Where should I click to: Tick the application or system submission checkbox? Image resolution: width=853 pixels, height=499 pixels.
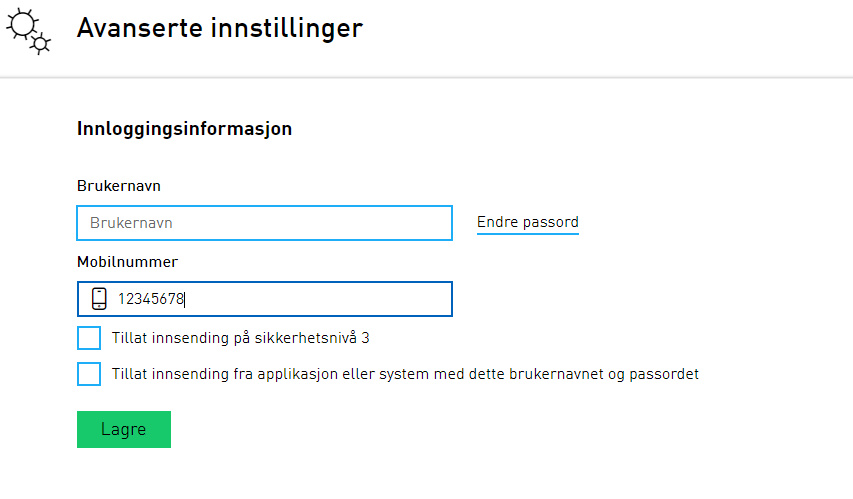pos(89,374)
